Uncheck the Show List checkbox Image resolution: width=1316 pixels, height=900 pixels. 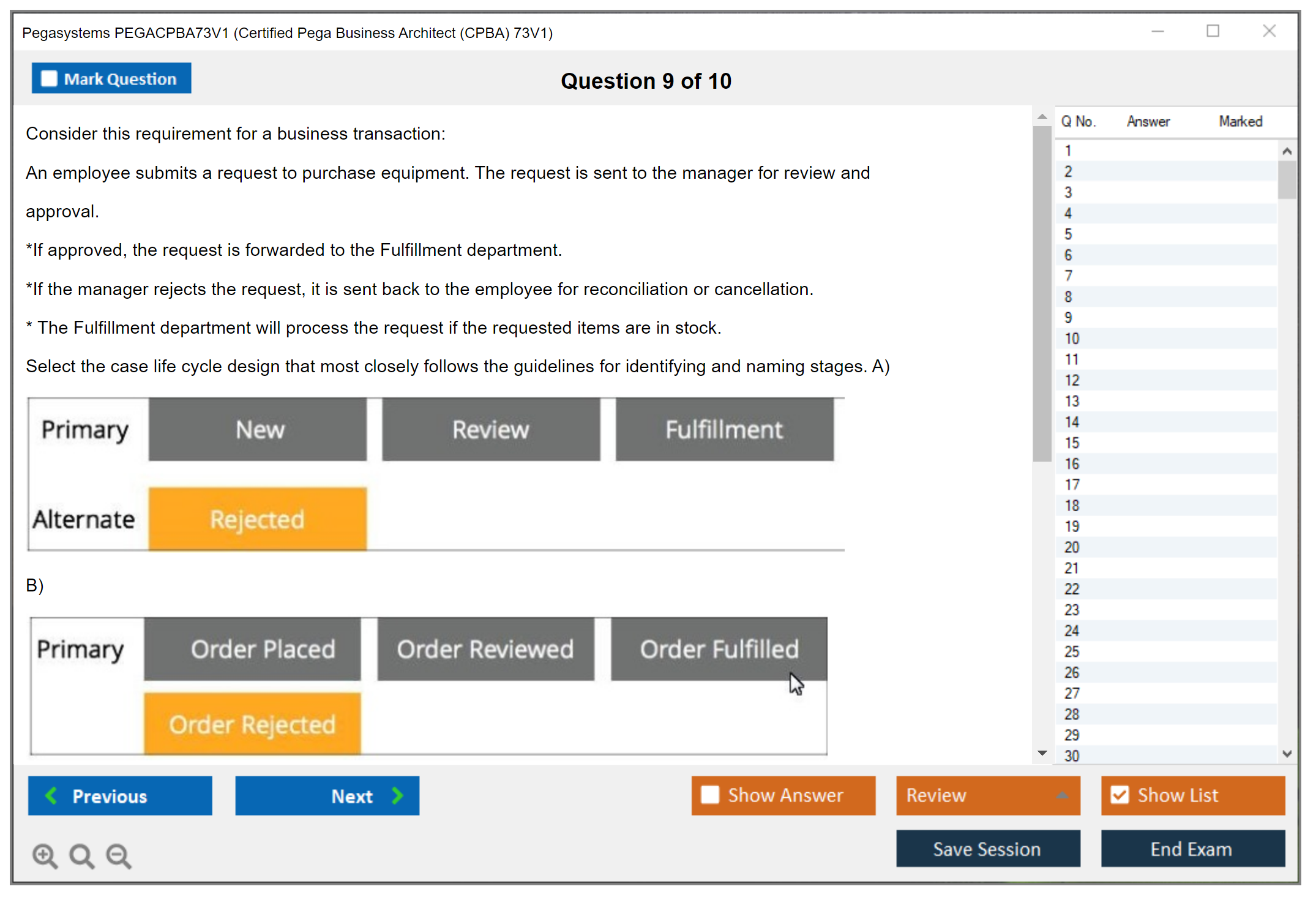1120,795
